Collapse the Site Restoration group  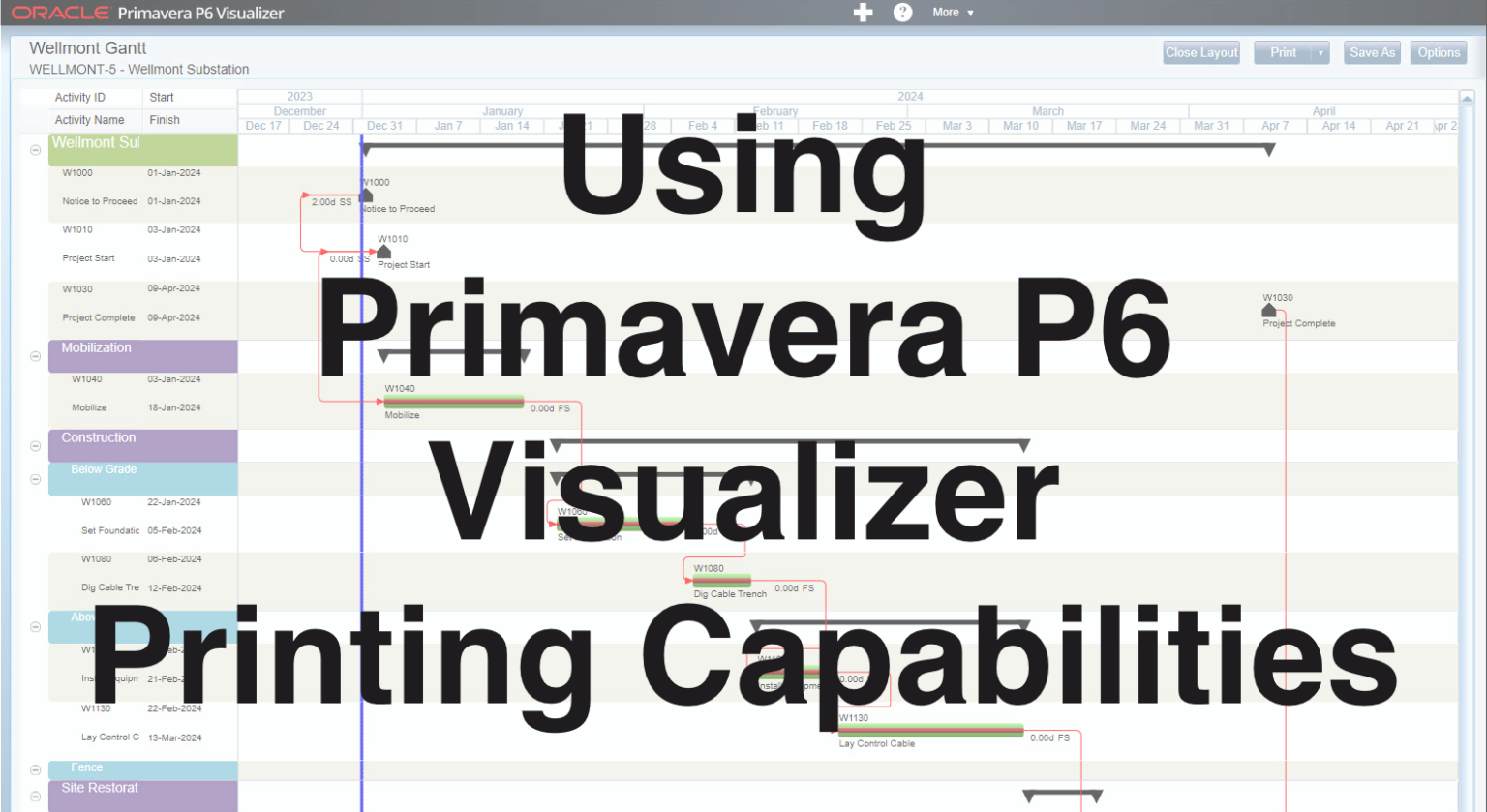tap(35, 796)
